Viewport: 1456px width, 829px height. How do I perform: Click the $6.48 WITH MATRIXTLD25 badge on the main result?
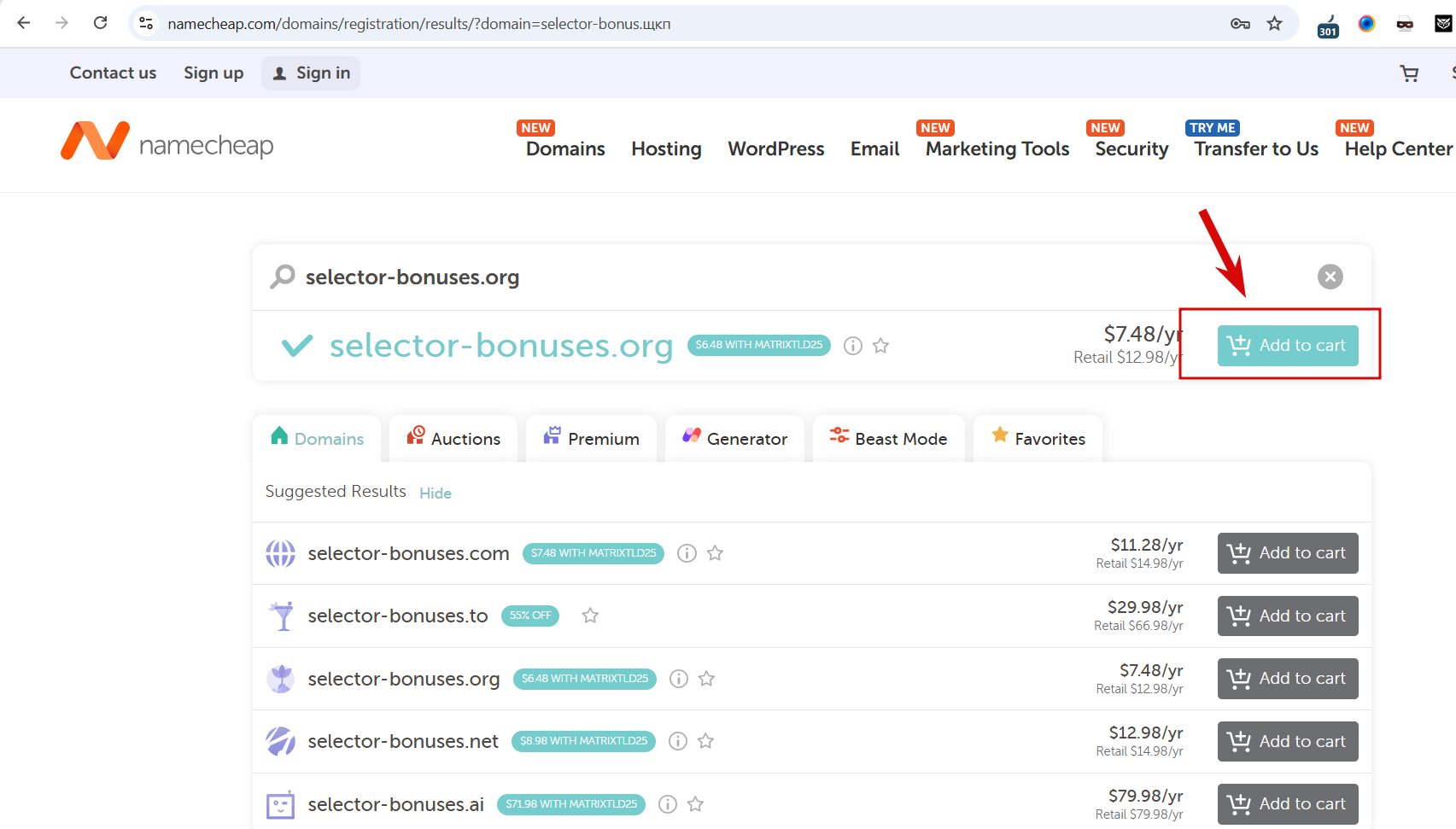coord(758,345)
